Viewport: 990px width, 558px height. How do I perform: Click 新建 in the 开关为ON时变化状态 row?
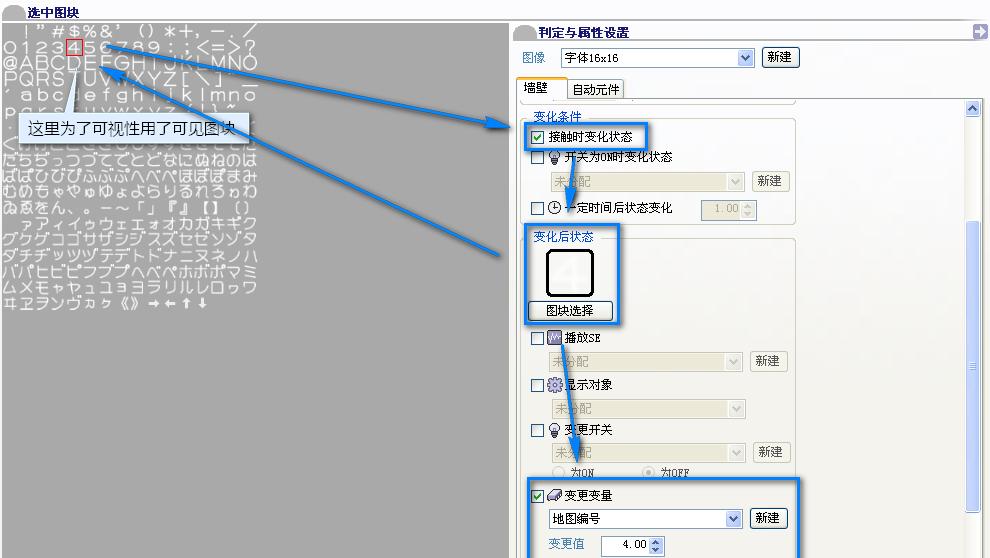[770, 181]
